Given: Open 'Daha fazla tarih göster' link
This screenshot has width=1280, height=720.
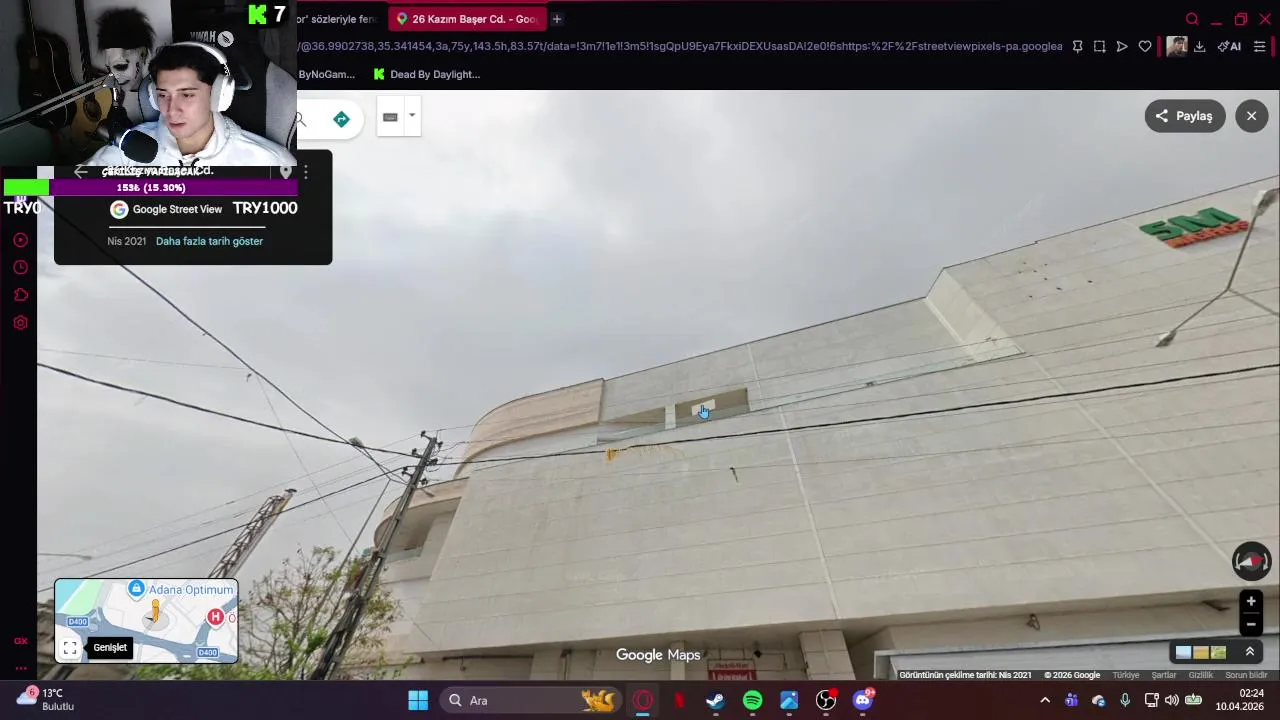Looking at the screenshot, I should pyautogui.click(x=209, y=241).
